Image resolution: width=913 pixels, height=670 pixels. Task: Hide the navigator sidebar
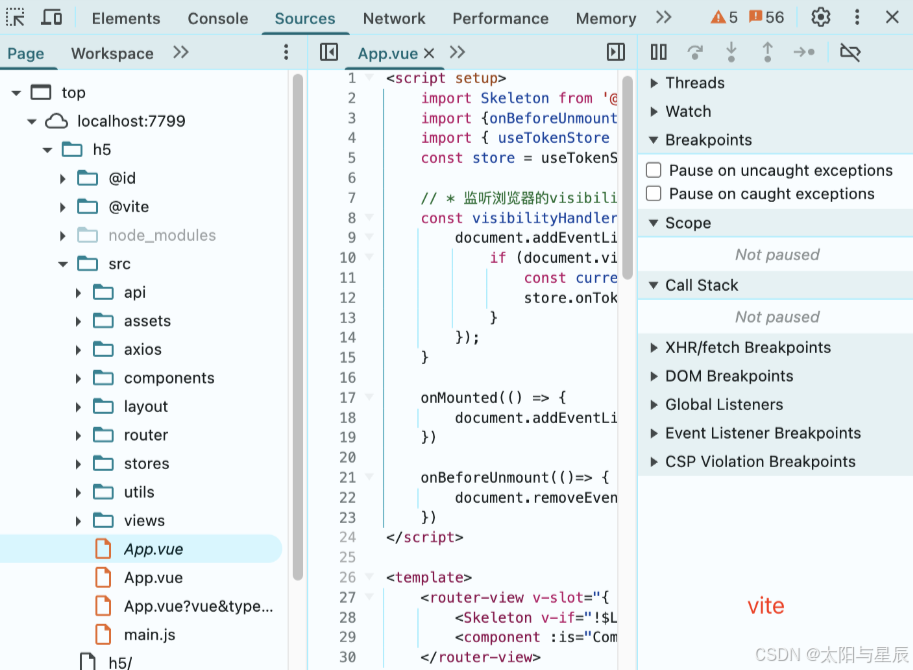[x=329, y=52]
